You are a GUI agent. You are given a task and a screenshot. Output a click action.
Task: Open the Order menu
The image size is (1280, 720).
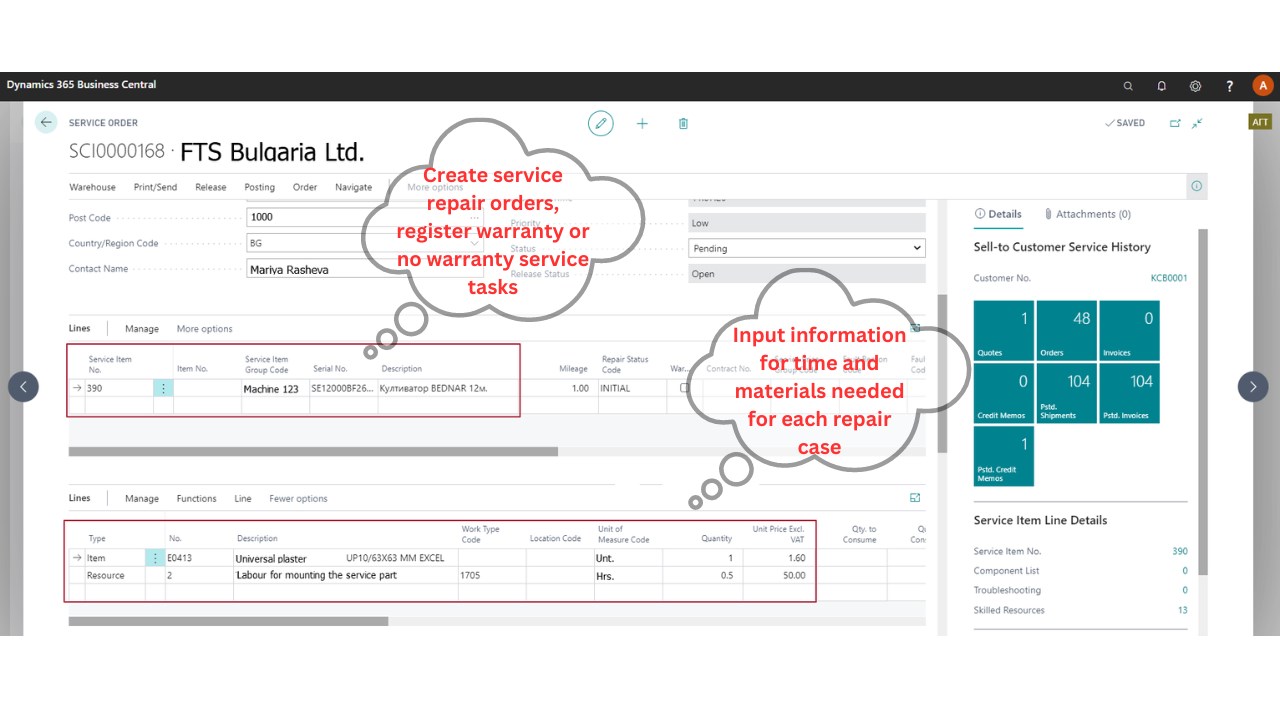tap(305, 187)
